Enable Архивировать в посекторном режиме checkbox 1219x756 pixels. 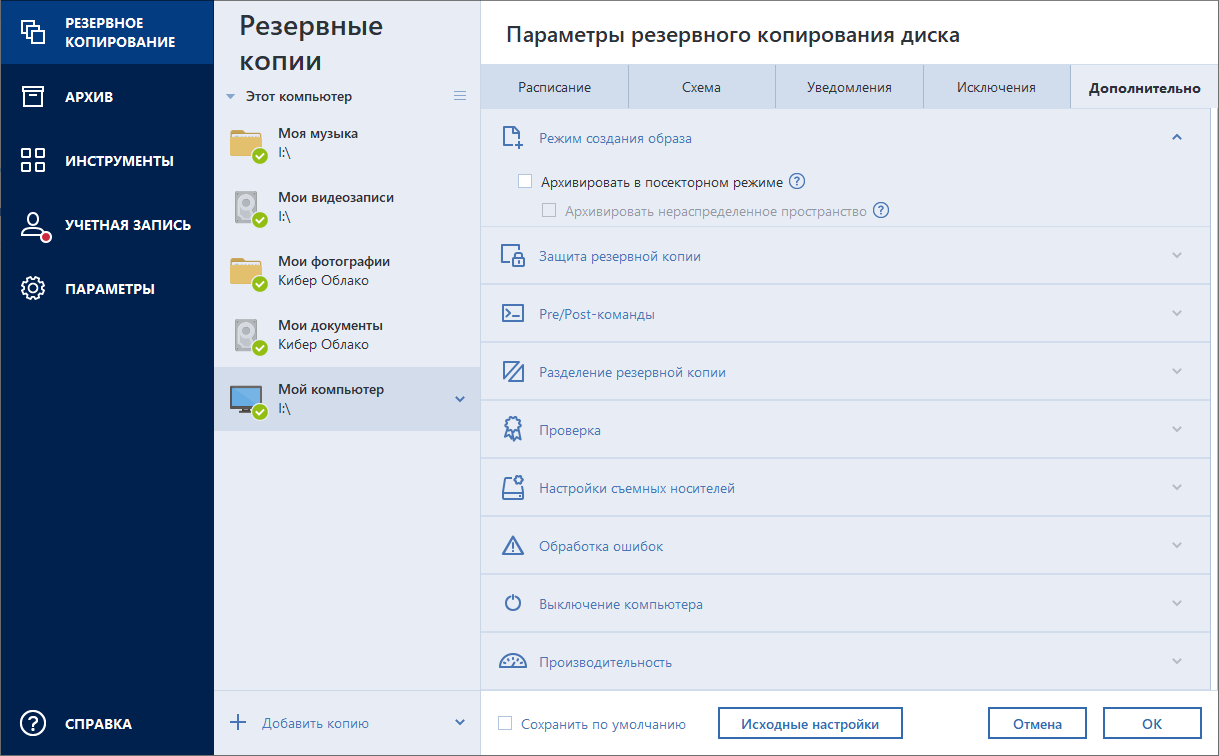(x=525, y=182)
